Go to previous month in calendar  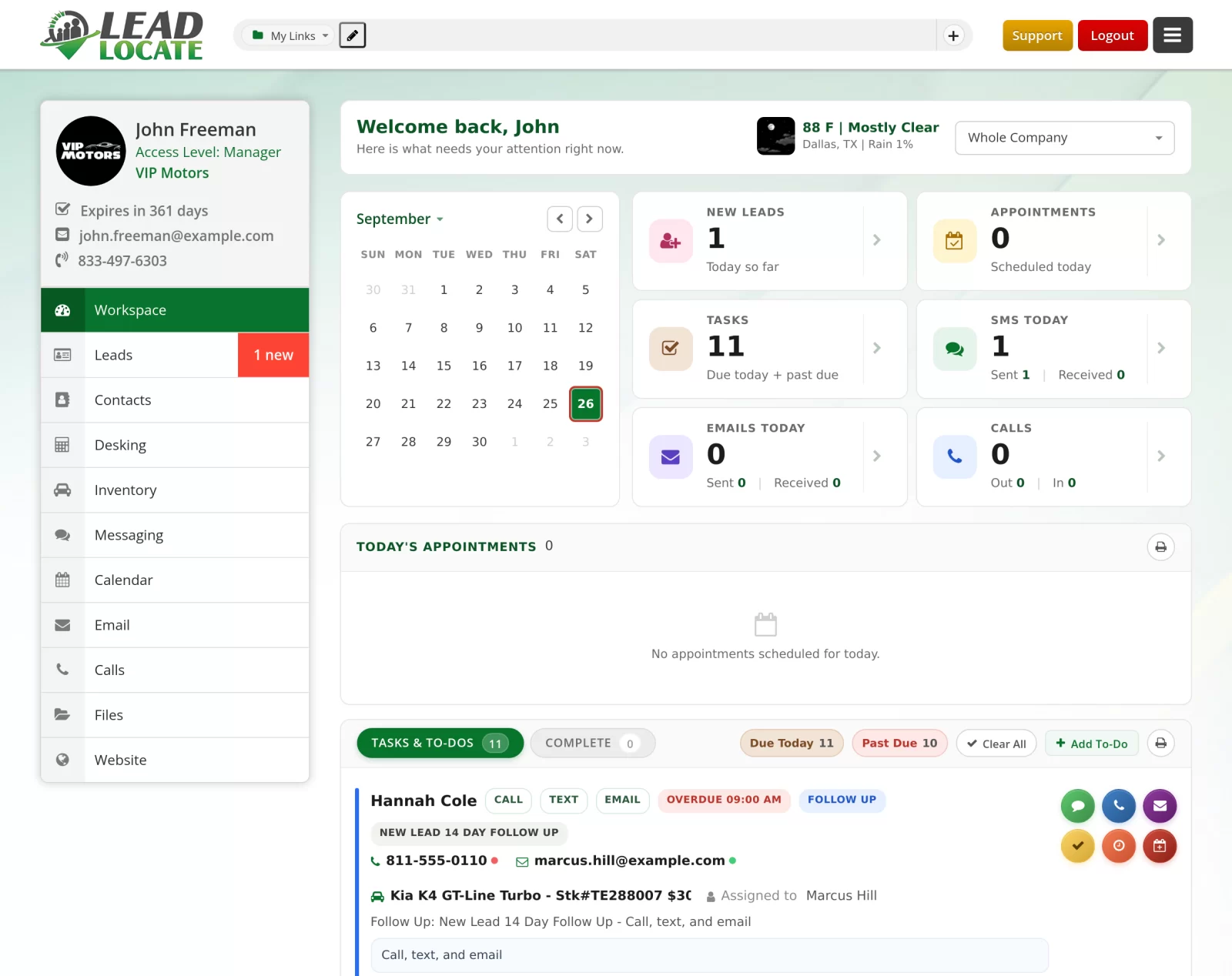click(x=560, y=219)
